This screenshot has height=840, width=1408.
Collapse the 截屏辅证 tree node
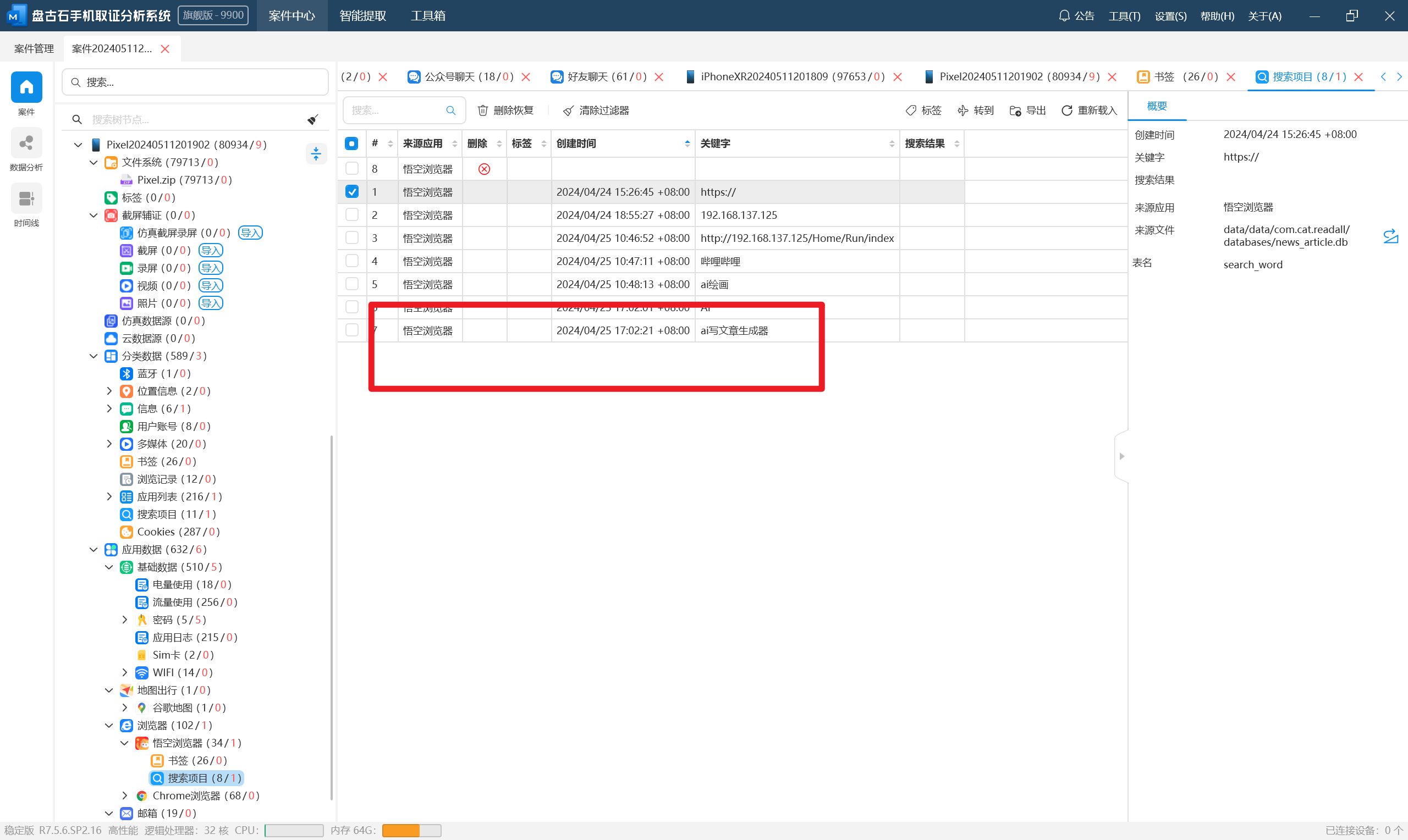pos(94,215)
